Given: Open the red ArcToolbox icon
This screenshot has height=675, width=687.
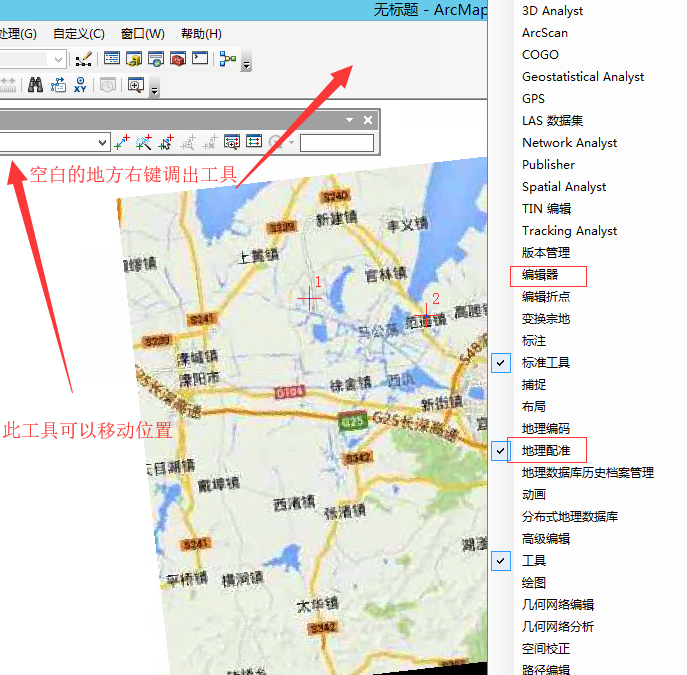Looking at the screenshot, I should pyautogui.click(x=178, y=59).
